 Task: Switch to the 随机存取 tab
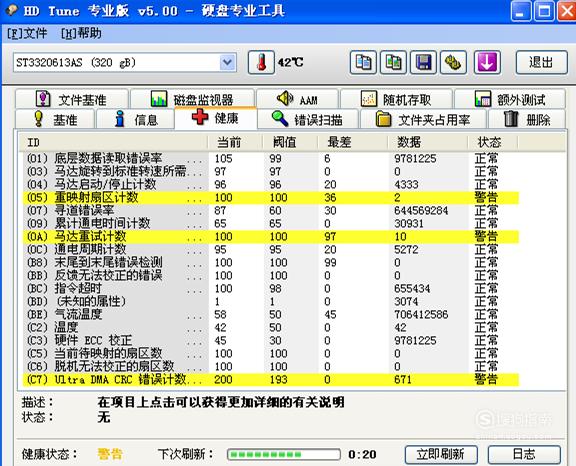click(396, 99)
